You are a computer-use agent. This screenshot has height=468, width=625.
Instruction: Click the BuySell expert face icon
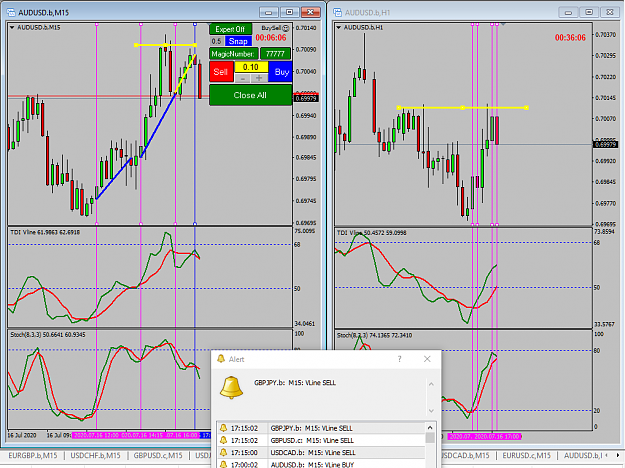(285, 28)
